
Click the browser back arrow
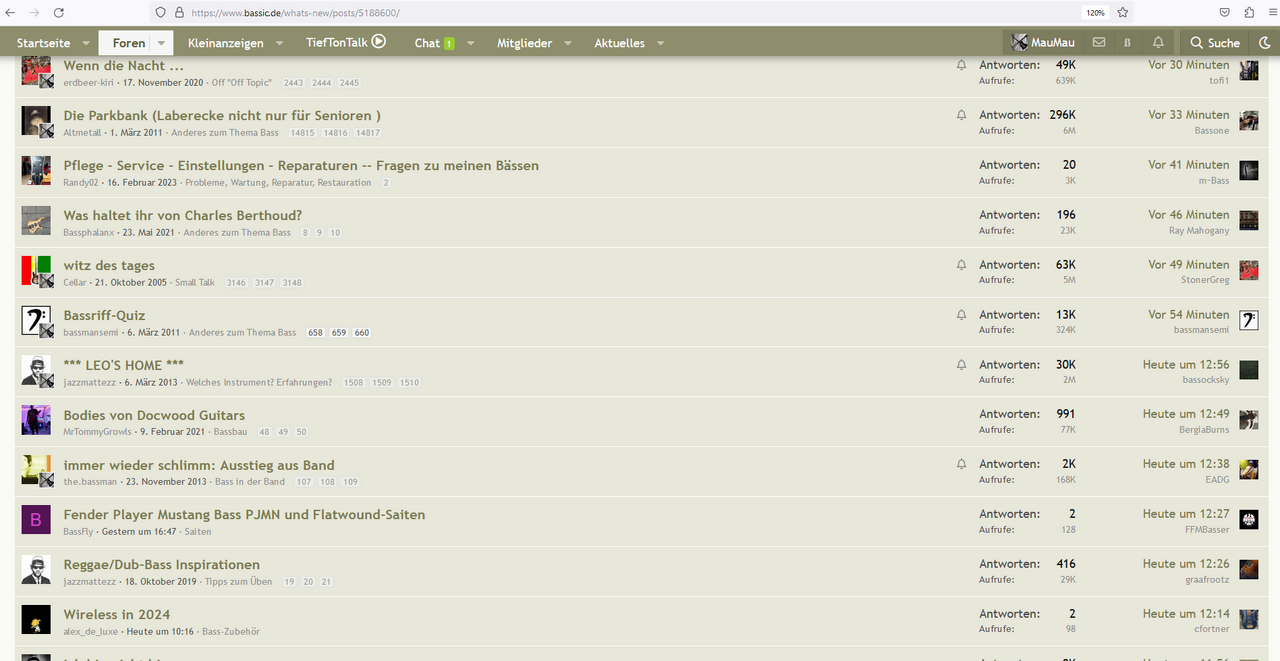tap(11, 12)
